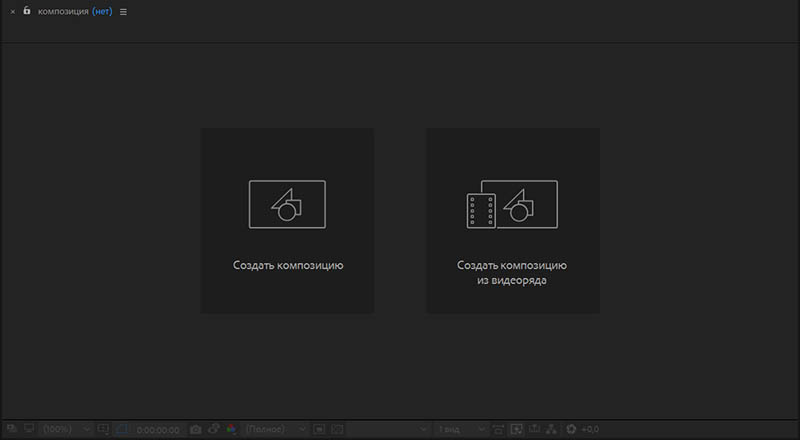The height and width of the screenshot is (440, 800).
Task: Click the show snapshot icon beside camera
Action: pos(213,429)
